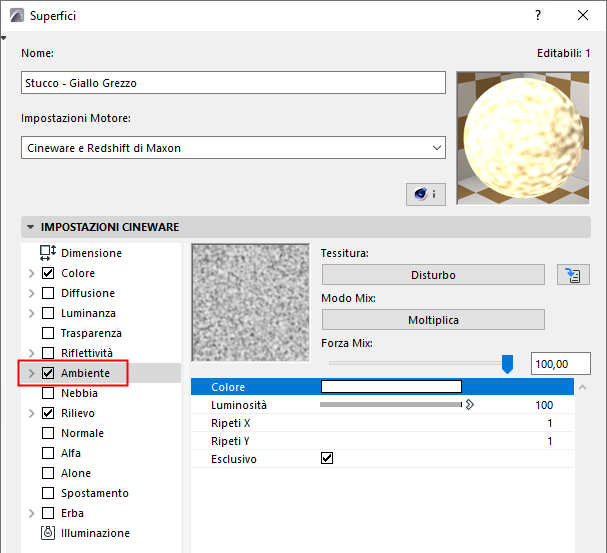The image size is (607, 553).
Task: Select the Dimensione channel
Action: [91, 253]
